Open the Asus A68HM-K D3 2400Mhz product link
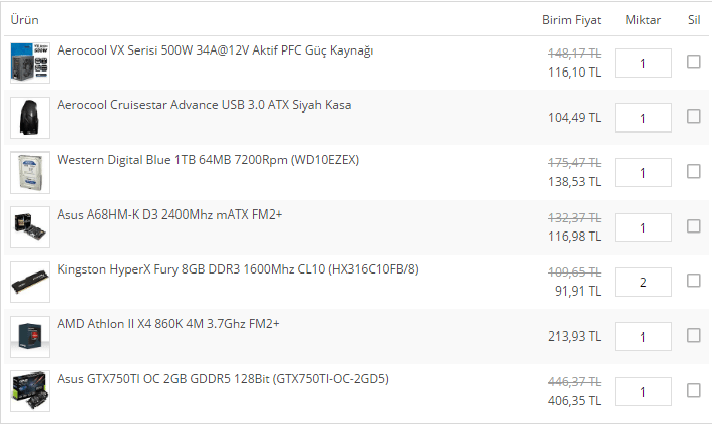This screenshot has height=424, width=720. pyautogui.click(x=169, y=215)
